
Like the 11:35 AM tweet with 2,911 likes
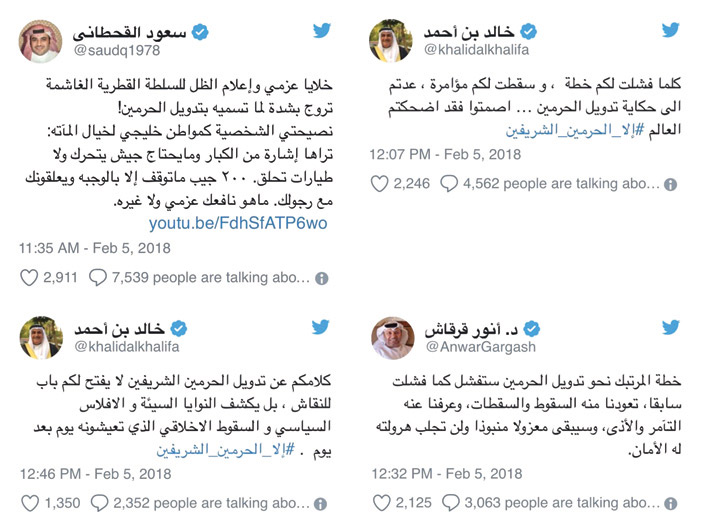tap(28, 279)
